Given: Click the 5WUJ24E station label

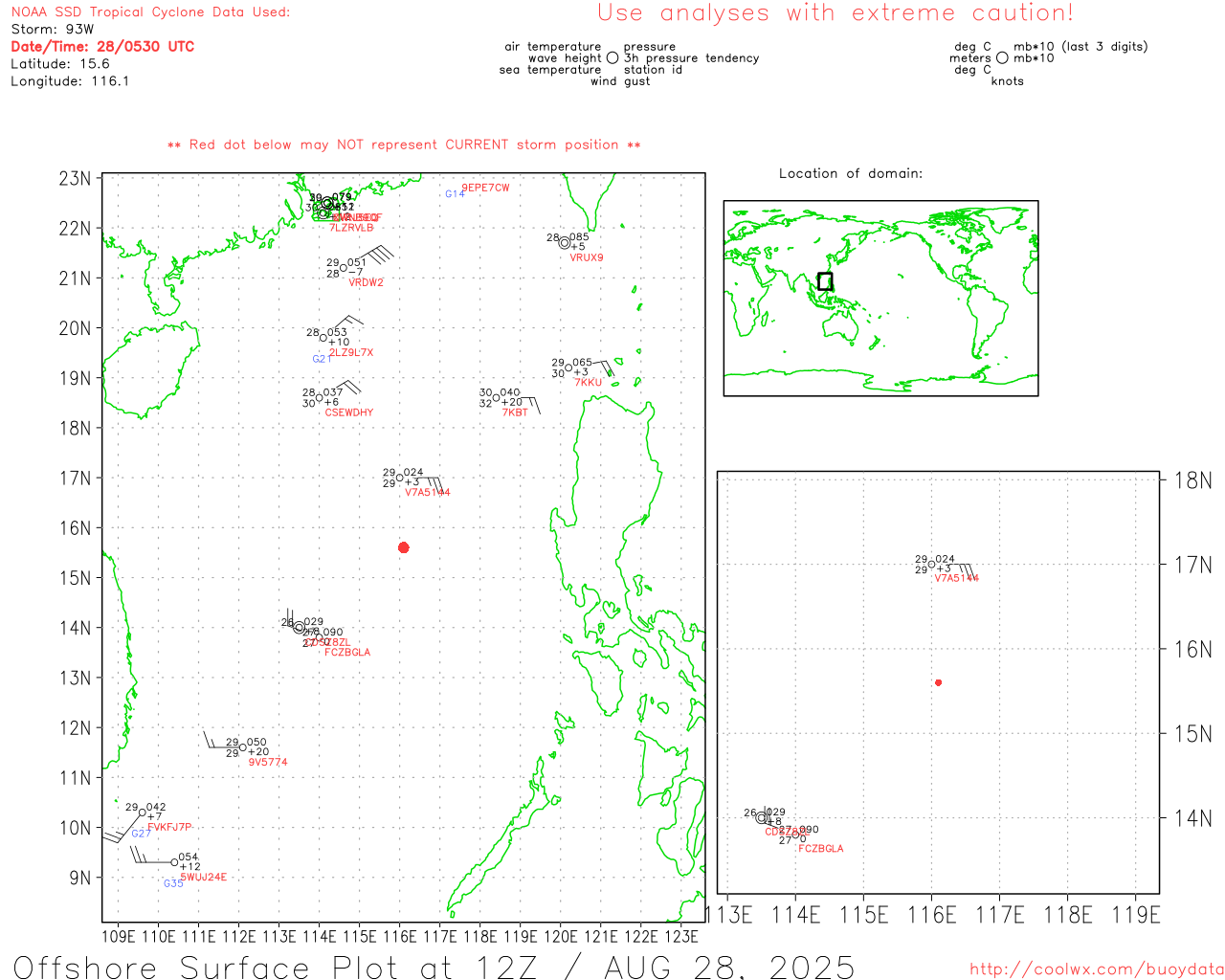Looking at the screenshot, I should pyautogui.click(x=204, y=877).
